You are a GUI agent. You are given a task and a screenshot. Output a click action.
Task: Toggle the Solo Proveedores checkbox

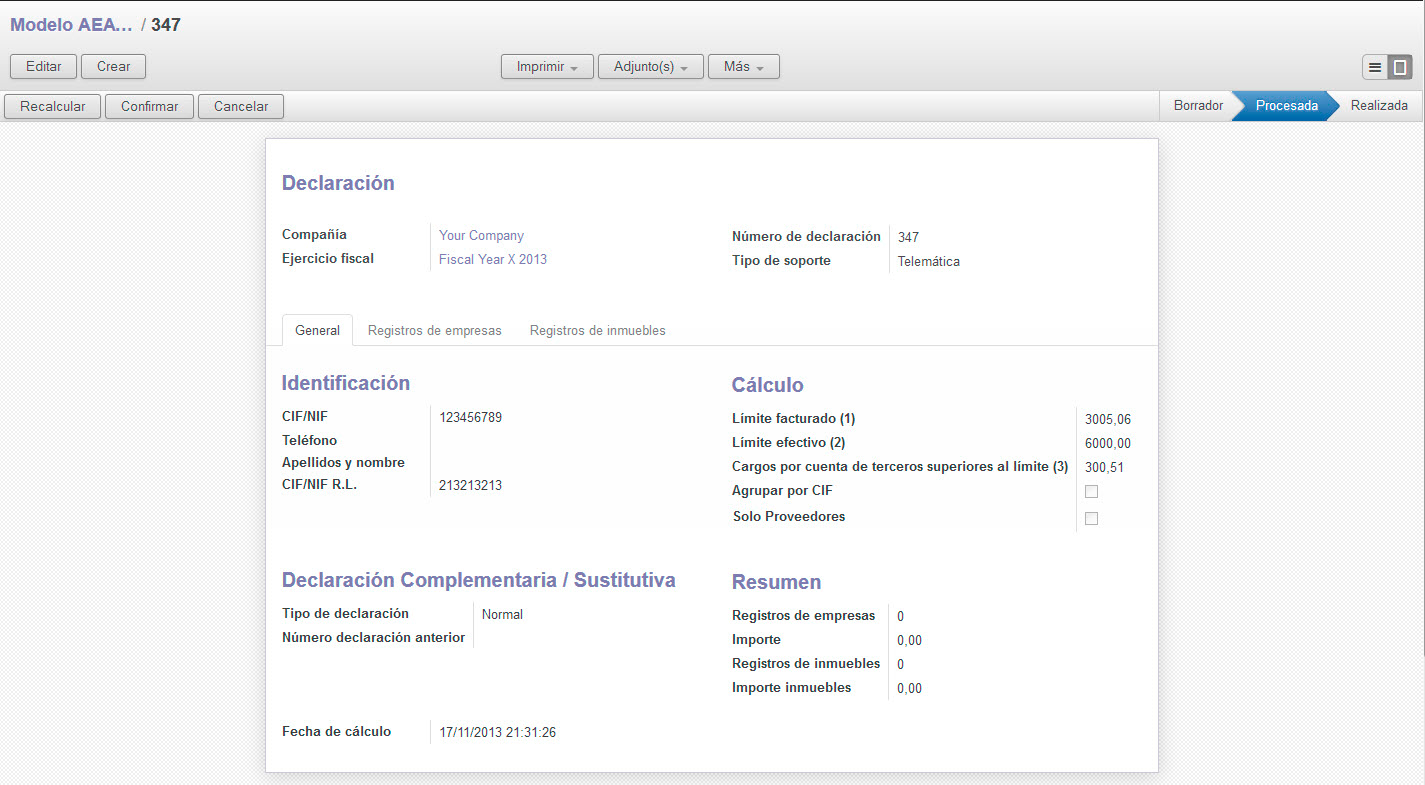(1091, 518)
